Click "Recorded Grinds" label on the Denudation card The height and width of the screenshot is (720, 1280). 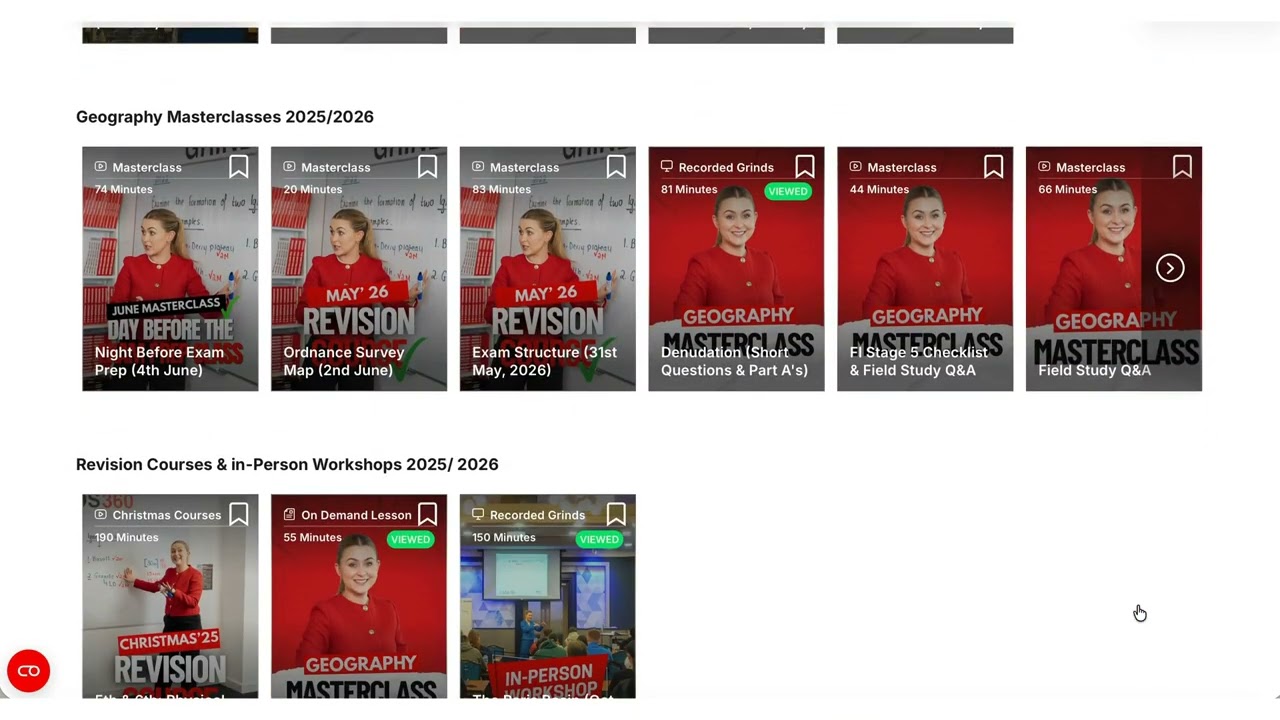click(726, 167)
